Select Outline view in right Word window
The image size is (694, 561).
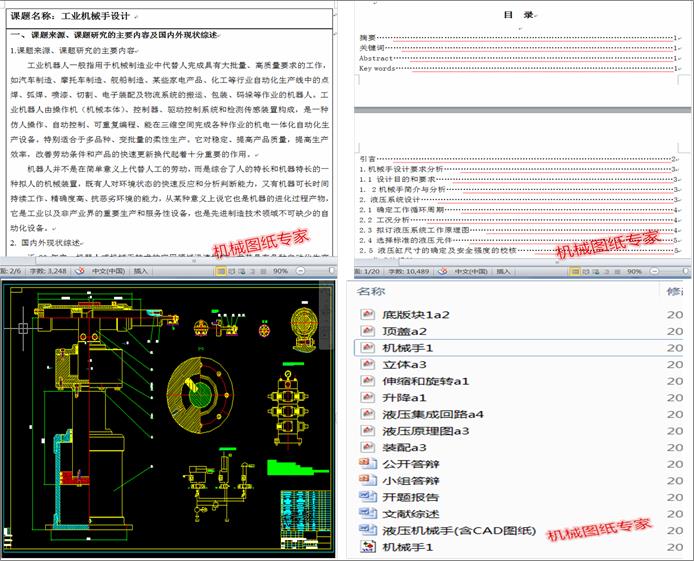[x=607, y=271]
